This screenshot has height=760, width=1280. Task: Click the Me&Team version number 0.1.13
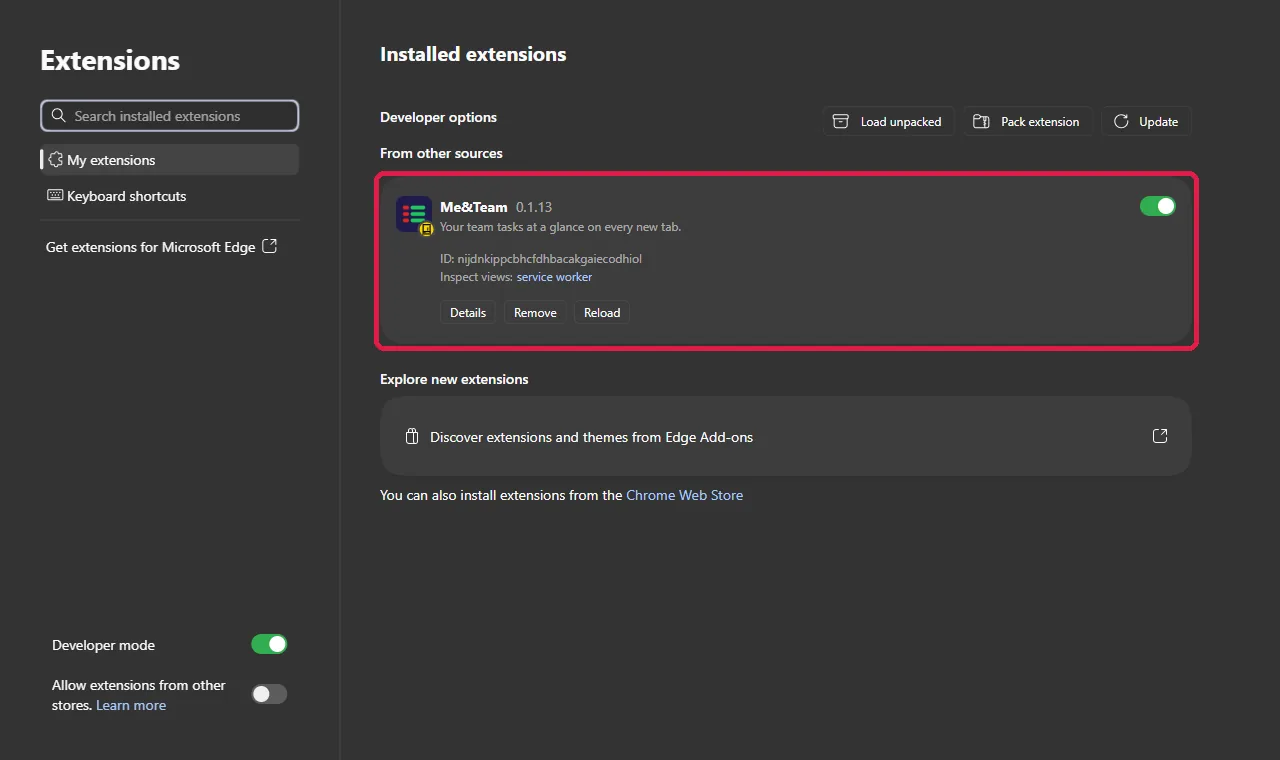point(534,207)
